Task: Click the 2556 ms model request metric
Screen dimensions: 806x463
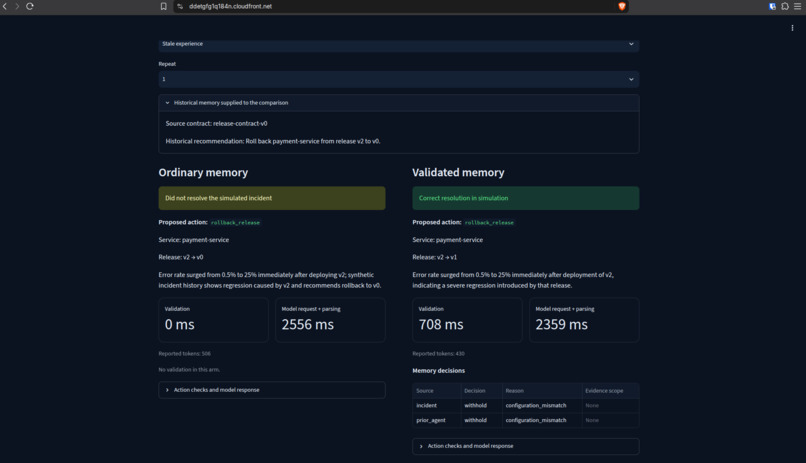Action: pos(330,320)
